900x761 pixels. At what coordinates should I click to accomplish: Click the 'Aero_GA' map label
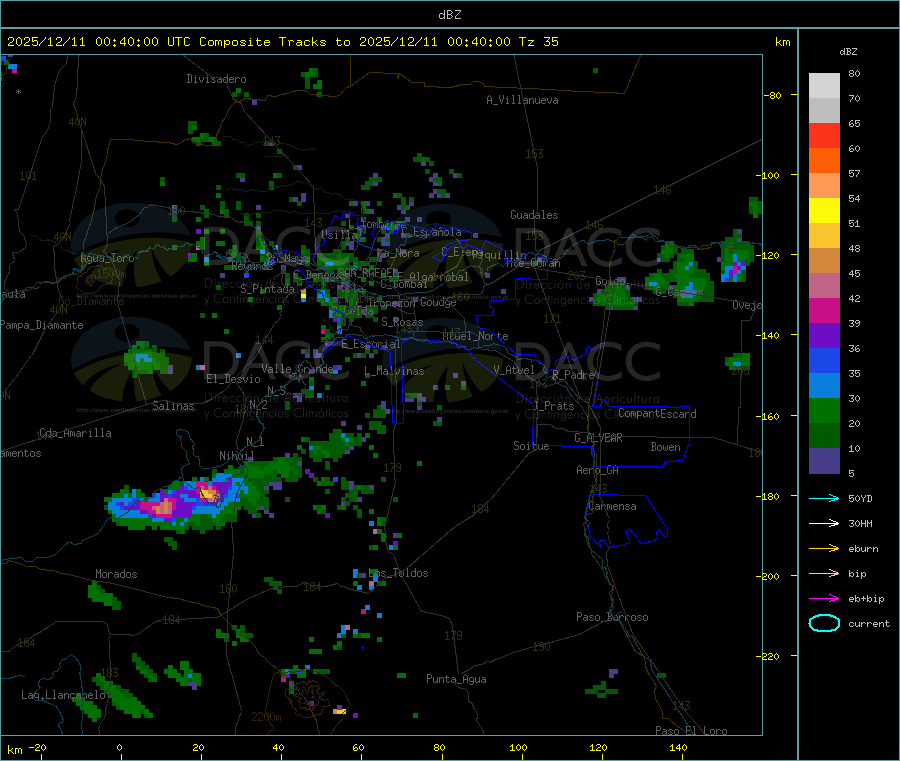[x=598, y=470]
